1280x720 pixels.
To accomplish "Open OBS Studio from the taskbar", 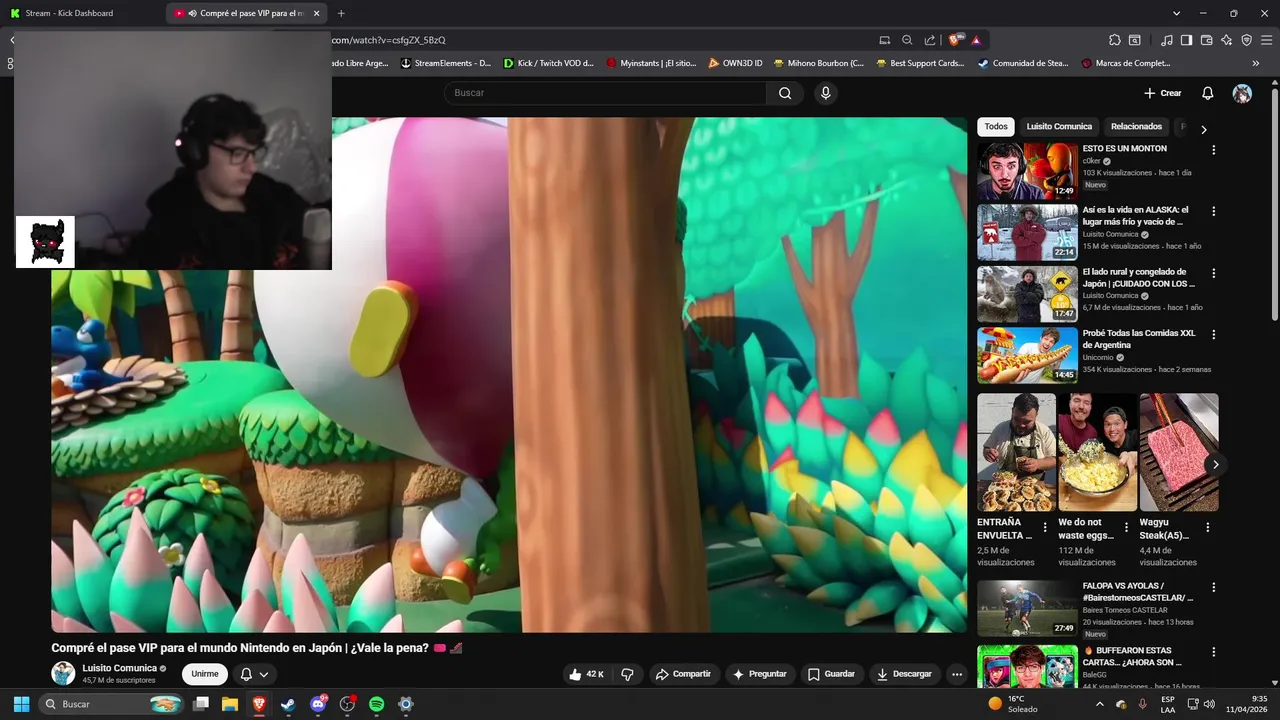I will point(348,704).
